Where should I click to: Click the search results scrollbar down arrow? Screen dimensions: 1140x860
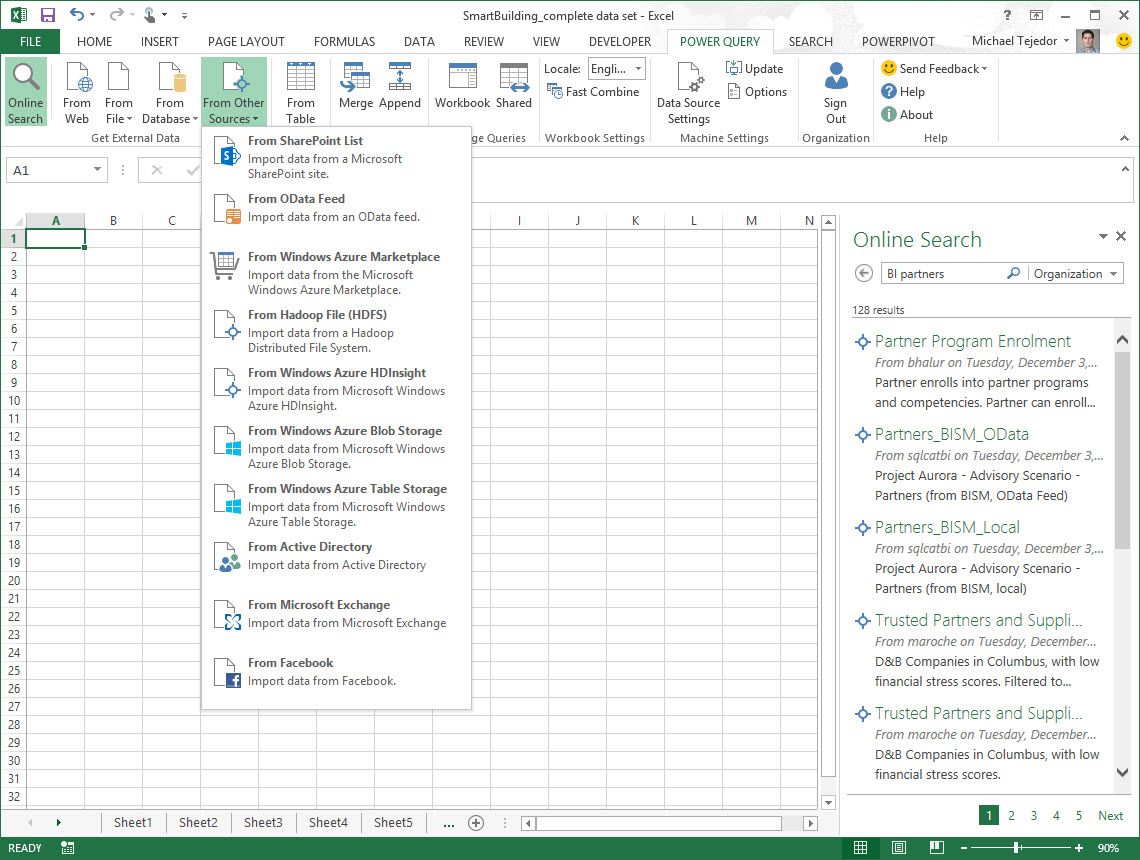(x=1123, y=773)
